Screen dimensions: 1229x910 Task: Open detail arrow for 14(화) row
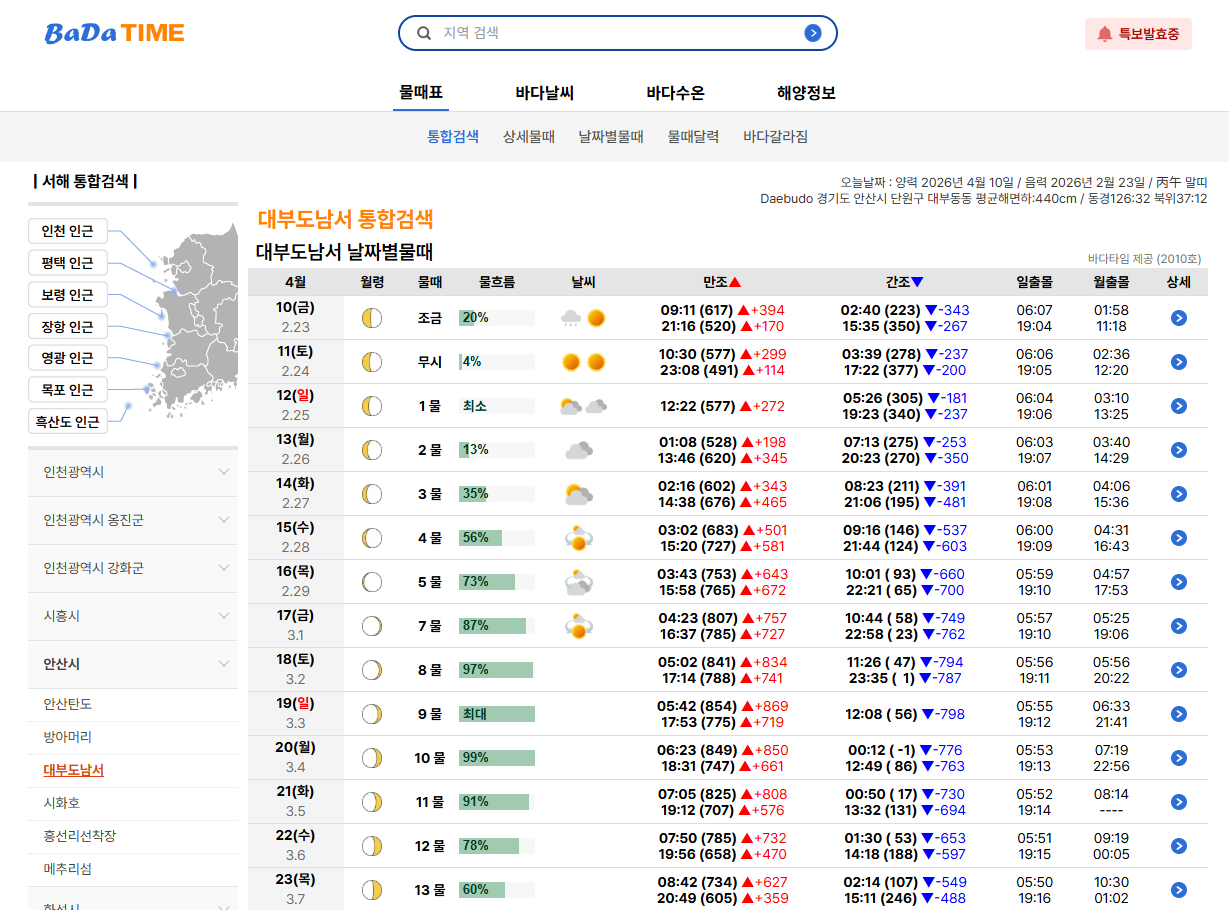pos(1179,494)
